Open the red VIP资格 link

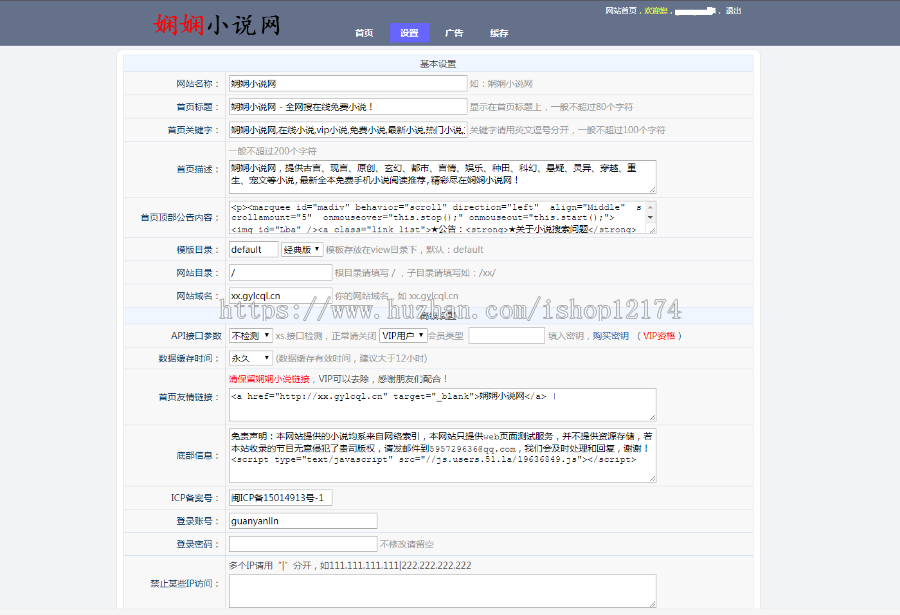click(x=659, y=336)
